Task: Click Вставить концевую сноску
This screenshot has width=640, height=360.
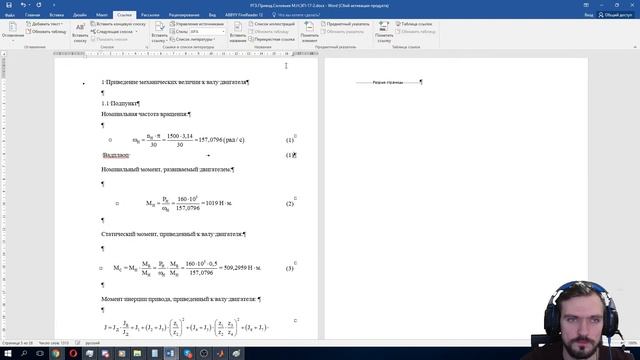Action: tap(118, 24)
